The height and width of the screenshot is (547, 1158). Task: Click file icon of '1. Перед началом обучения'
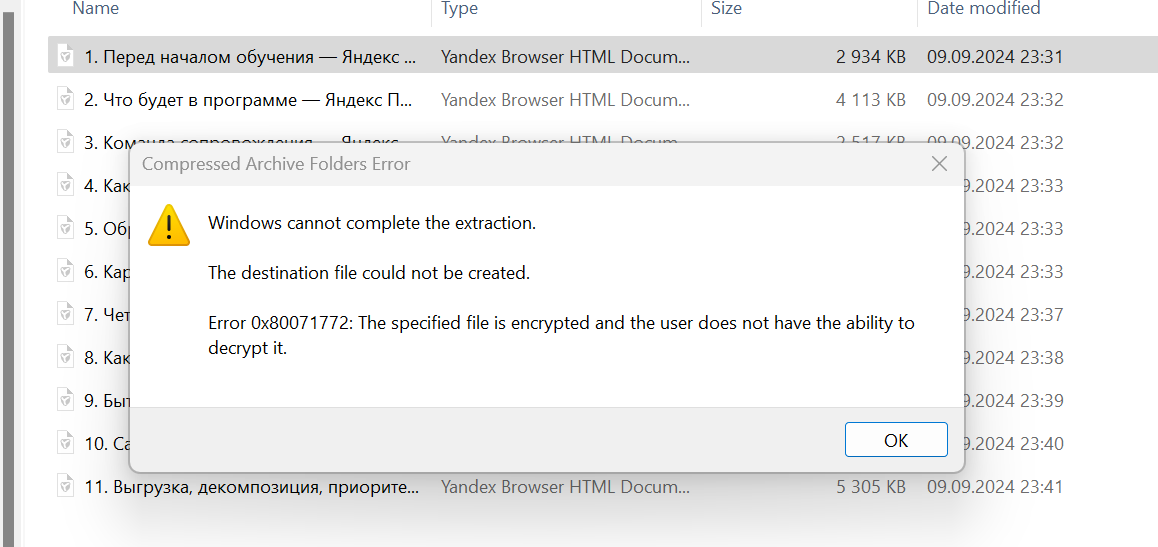[x=66, y=57]
